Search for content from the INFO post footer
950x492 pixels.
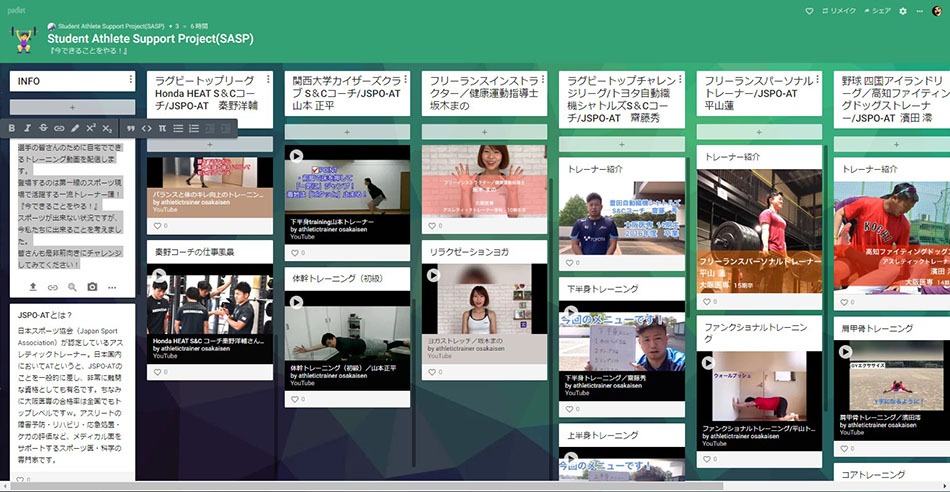[x=72, y=287]
